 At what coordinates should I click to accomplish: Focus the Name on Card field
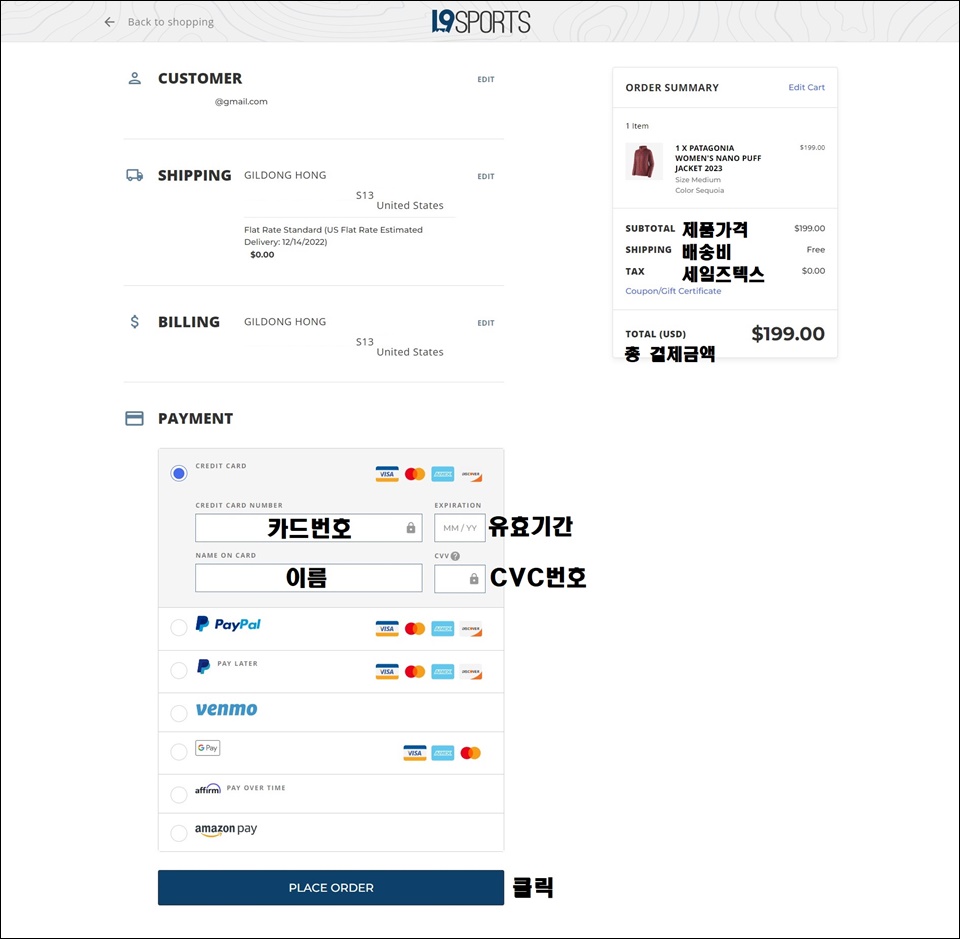[x=309, y=578]
